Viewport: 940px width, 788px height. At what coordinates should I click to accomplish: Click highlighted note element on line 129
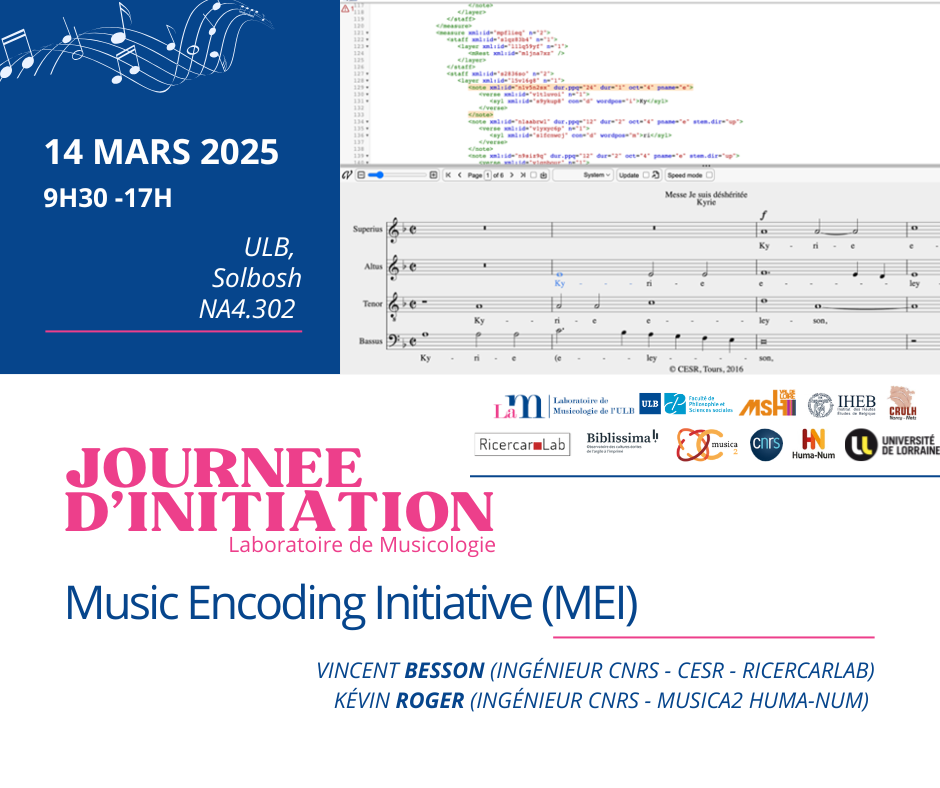(x=580, y=88)
